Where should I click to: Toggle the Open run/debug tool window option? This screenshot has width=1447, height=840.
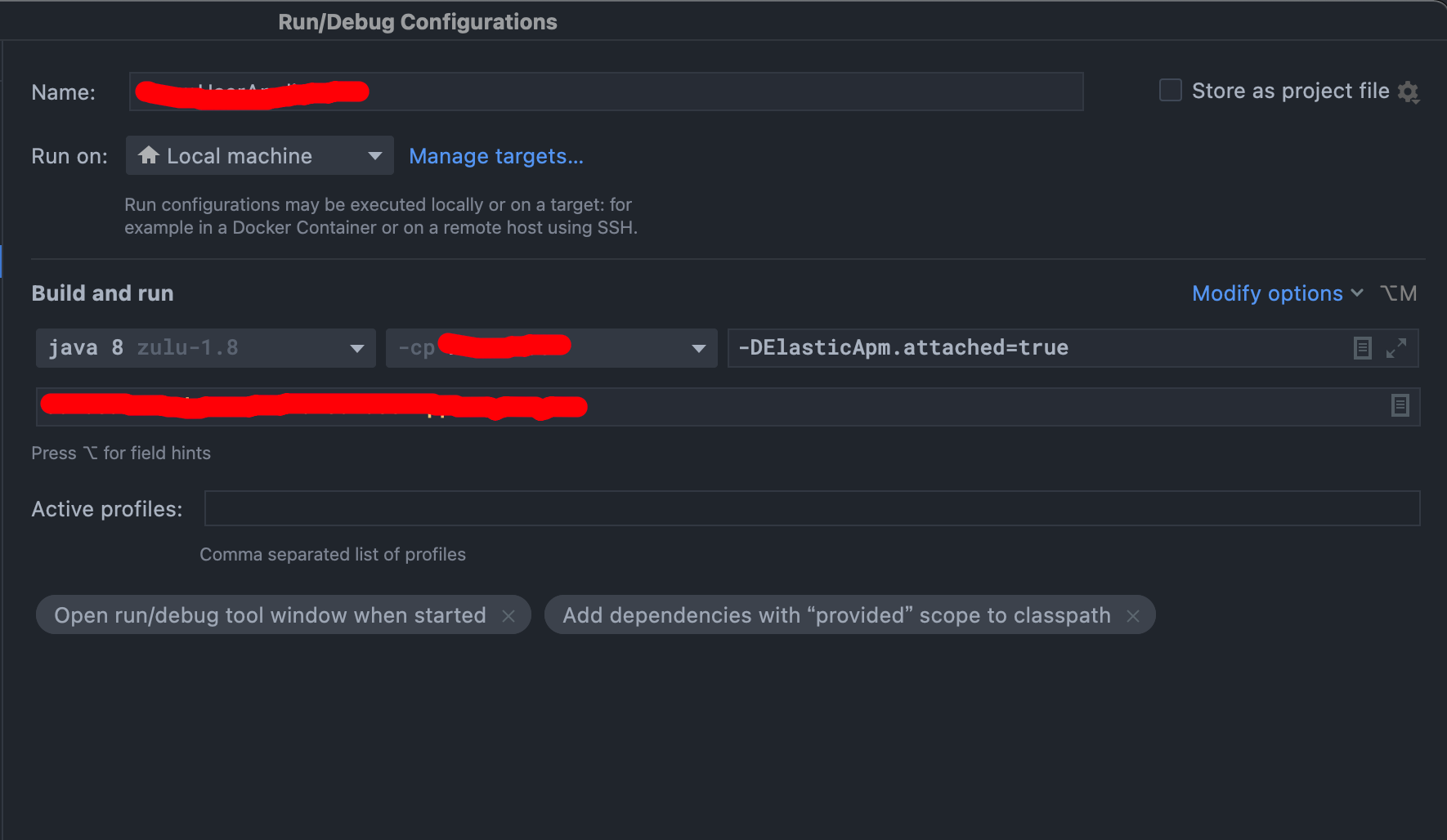tap(270, 615)
